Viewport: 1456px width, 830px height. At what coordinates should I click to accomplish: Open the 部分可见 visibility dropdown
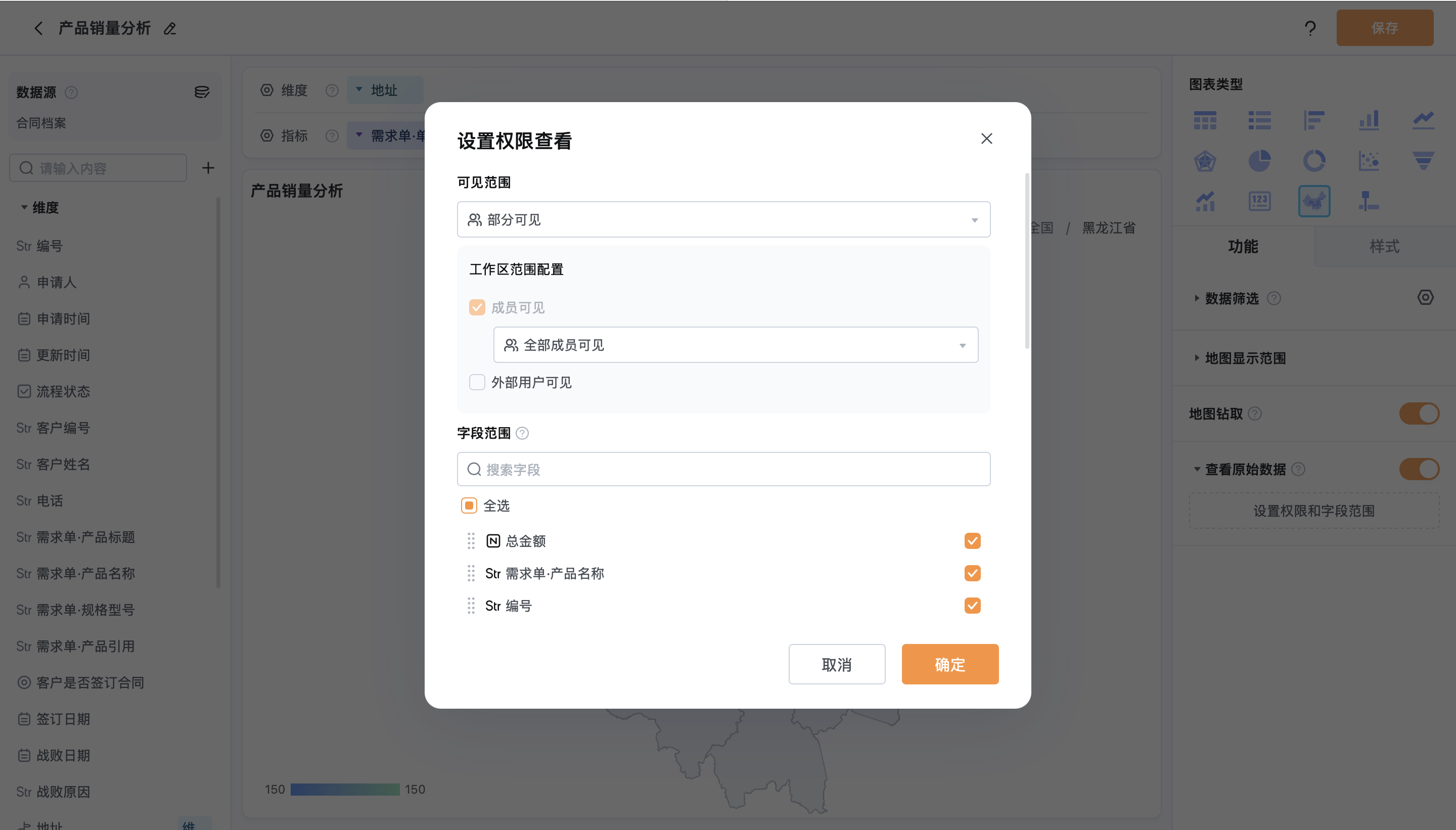(x=723, y=219)
